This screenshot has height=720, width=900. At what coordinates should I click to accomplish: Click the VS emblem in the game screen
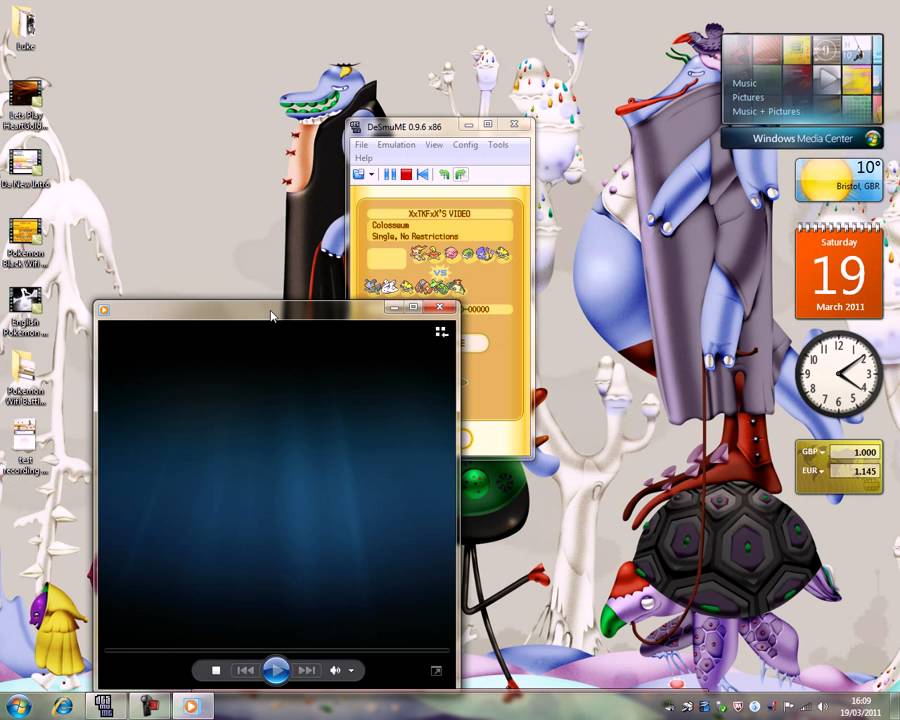[440, 272]
